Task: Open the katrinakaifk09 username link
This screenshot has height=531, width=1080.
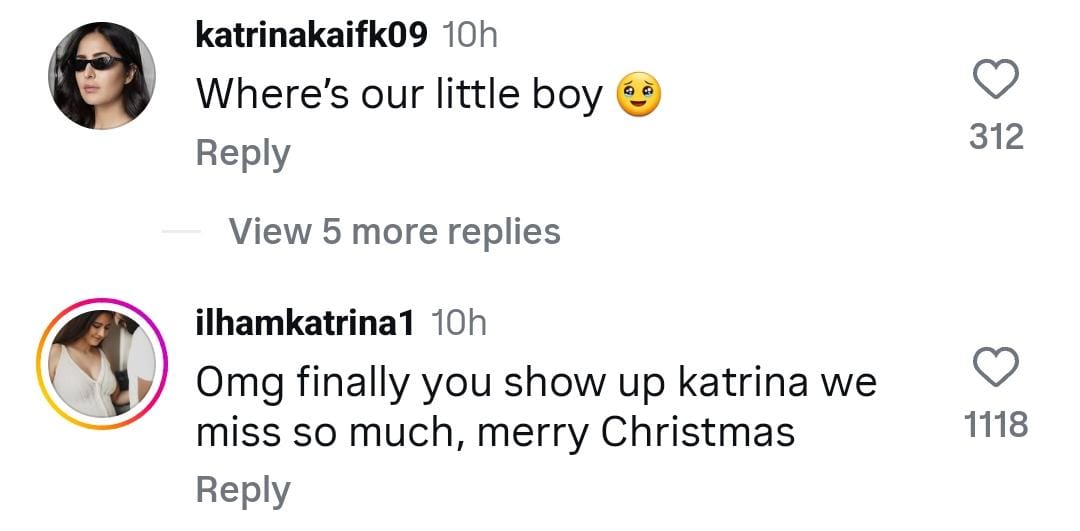Action: tap(313, 36)
